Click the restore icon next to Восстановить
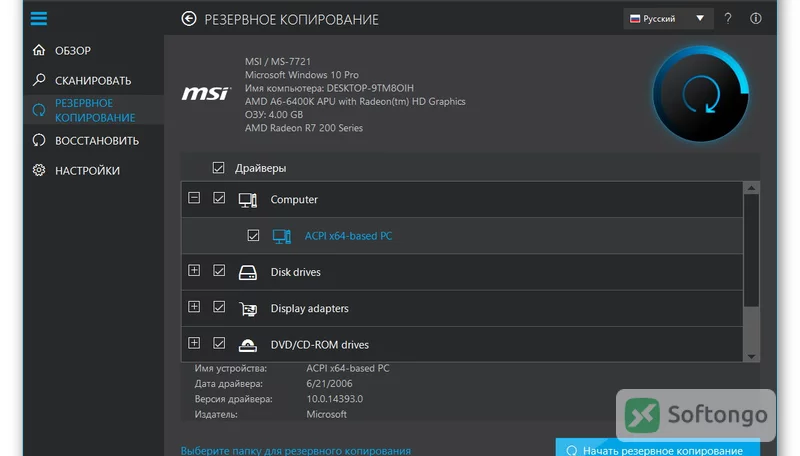 pos(39,140)
